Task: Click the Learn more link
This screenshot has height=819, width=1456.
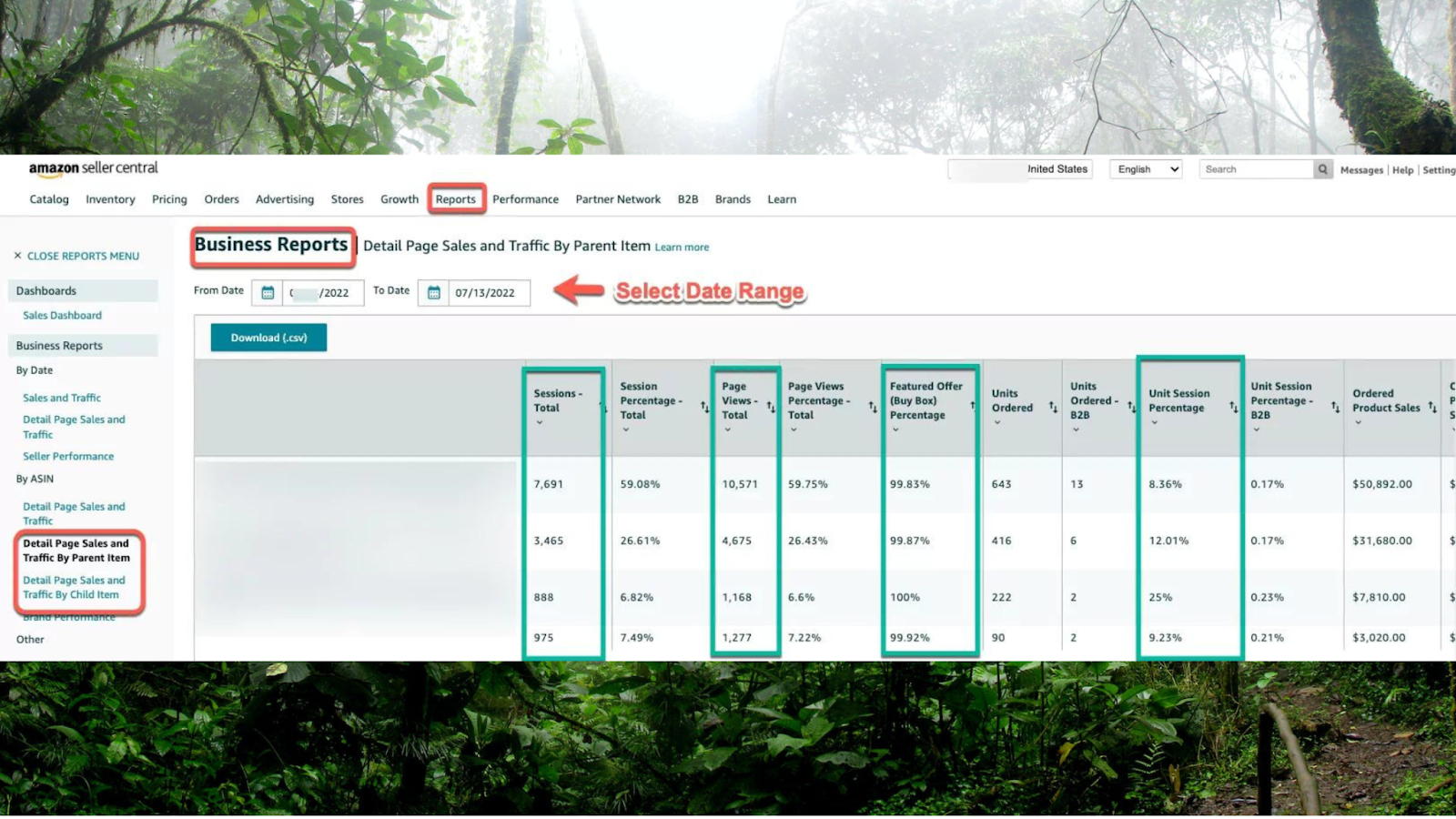Action: pyautogui.click(x=682, y=247)
